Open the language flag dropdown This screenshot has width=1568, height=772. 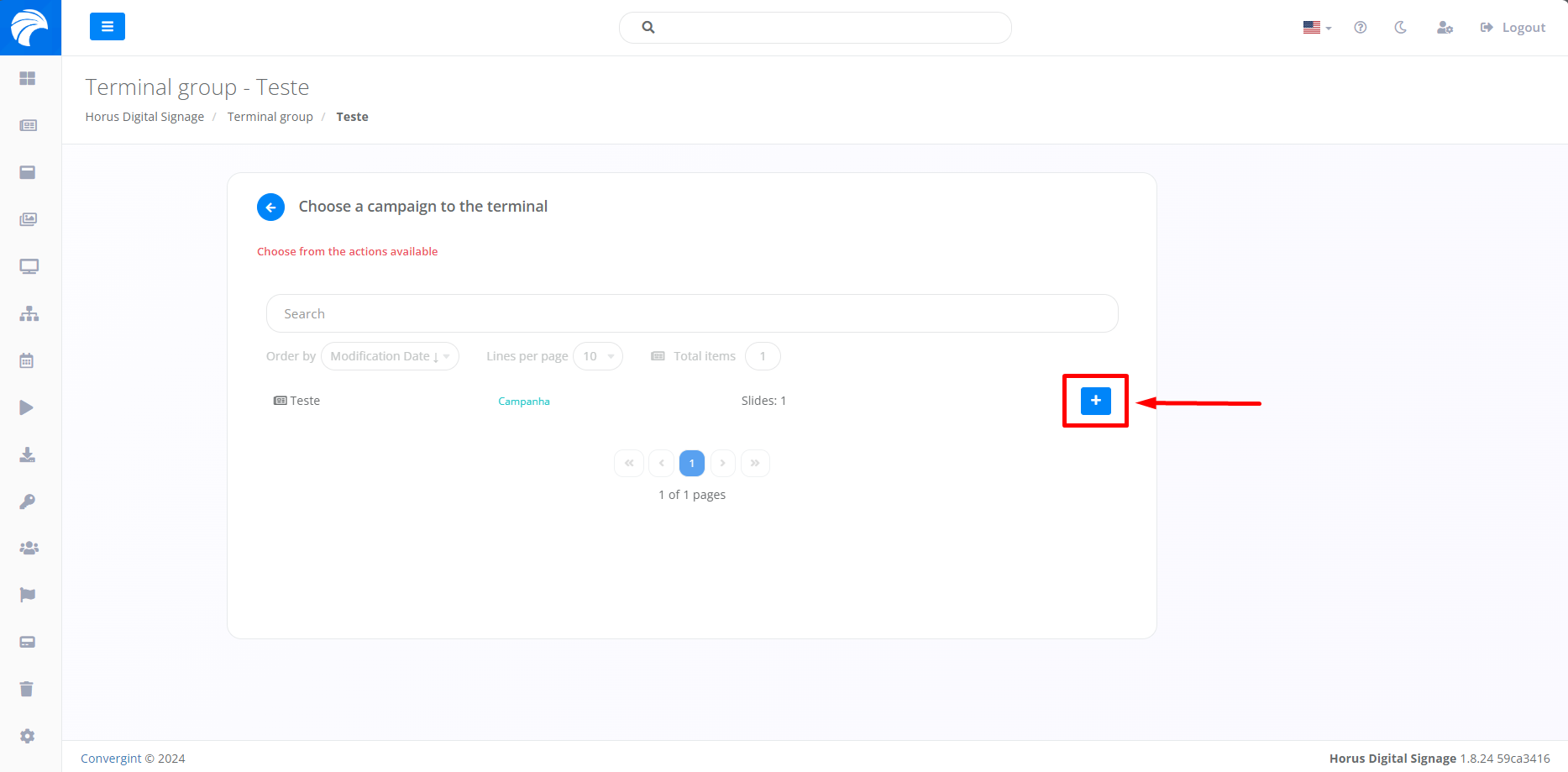pyautogui.click(x=1316, y=28)
